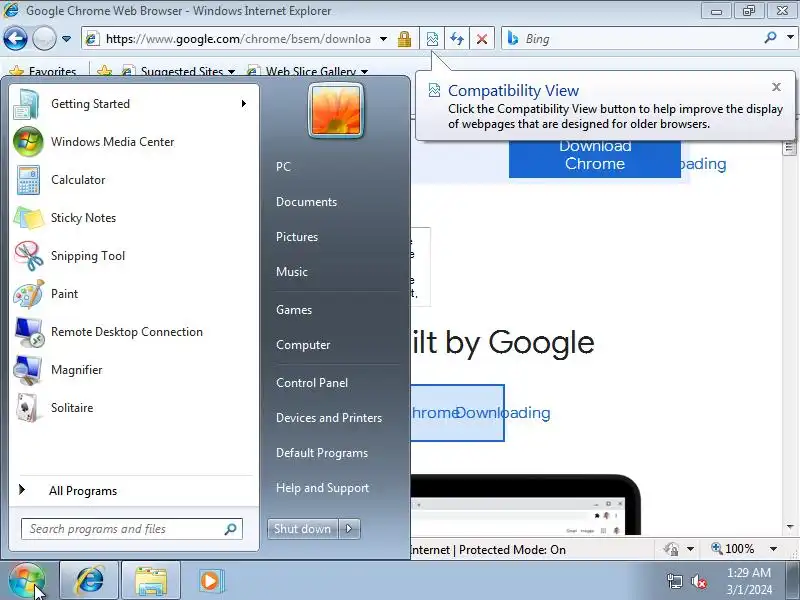Click the muted volume tray icon
Viewport: 800px width, 600px height.
coord(698,581)
